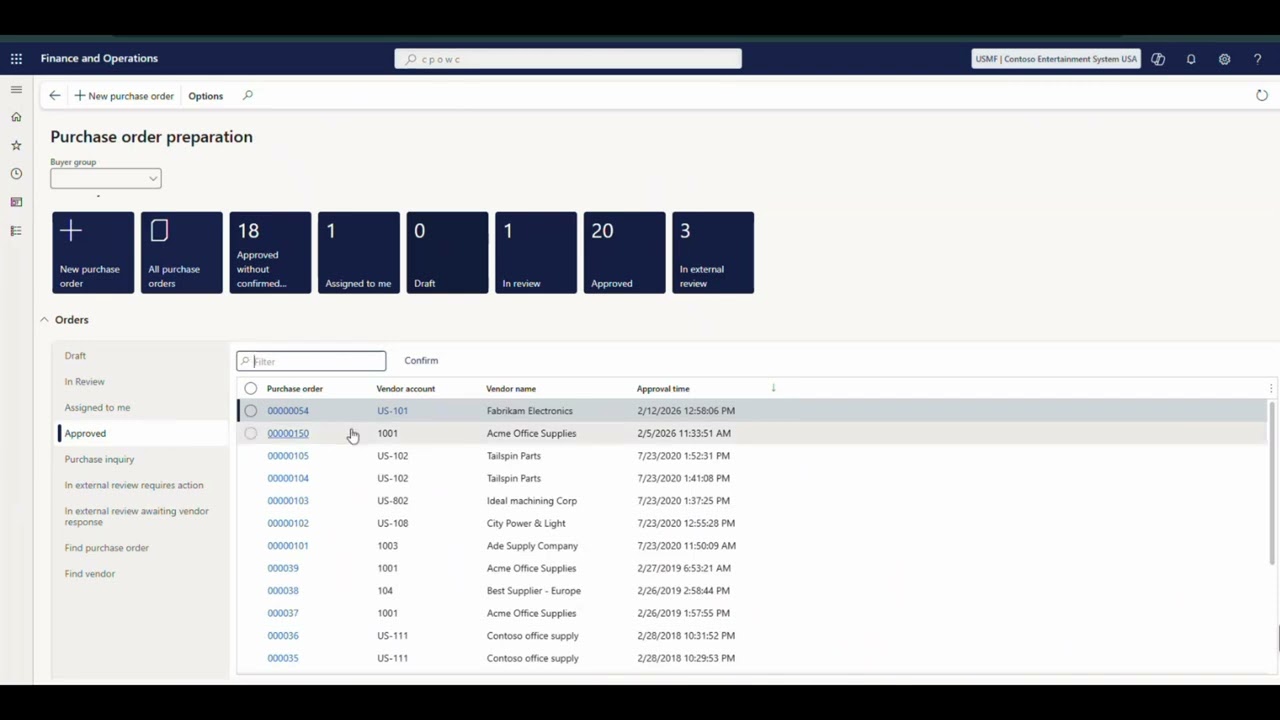Open the Options menu
Viewport: 1280px width, 720px height.
coord(206,96)
